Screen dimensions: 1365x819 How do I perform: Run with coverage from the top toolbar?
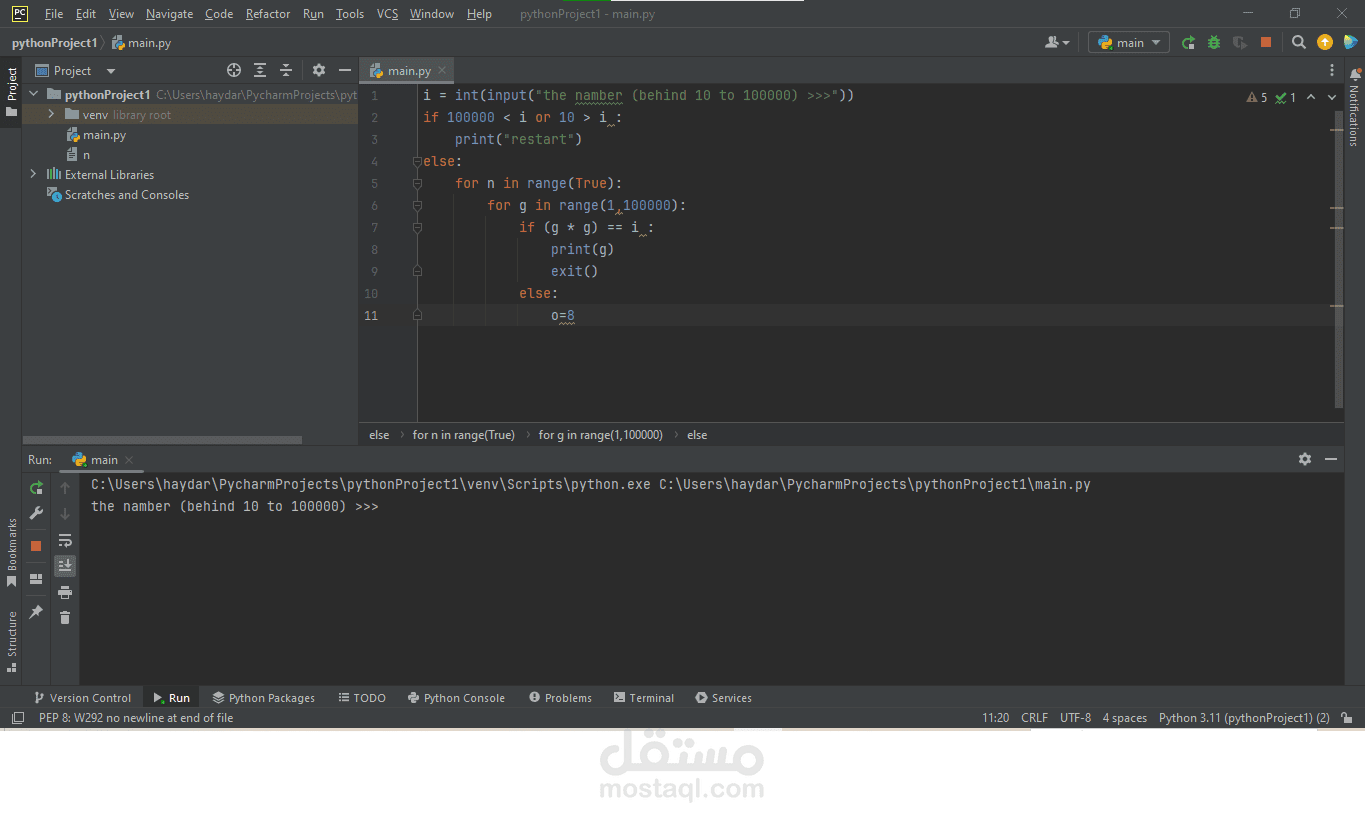(x=1240, y=43)
